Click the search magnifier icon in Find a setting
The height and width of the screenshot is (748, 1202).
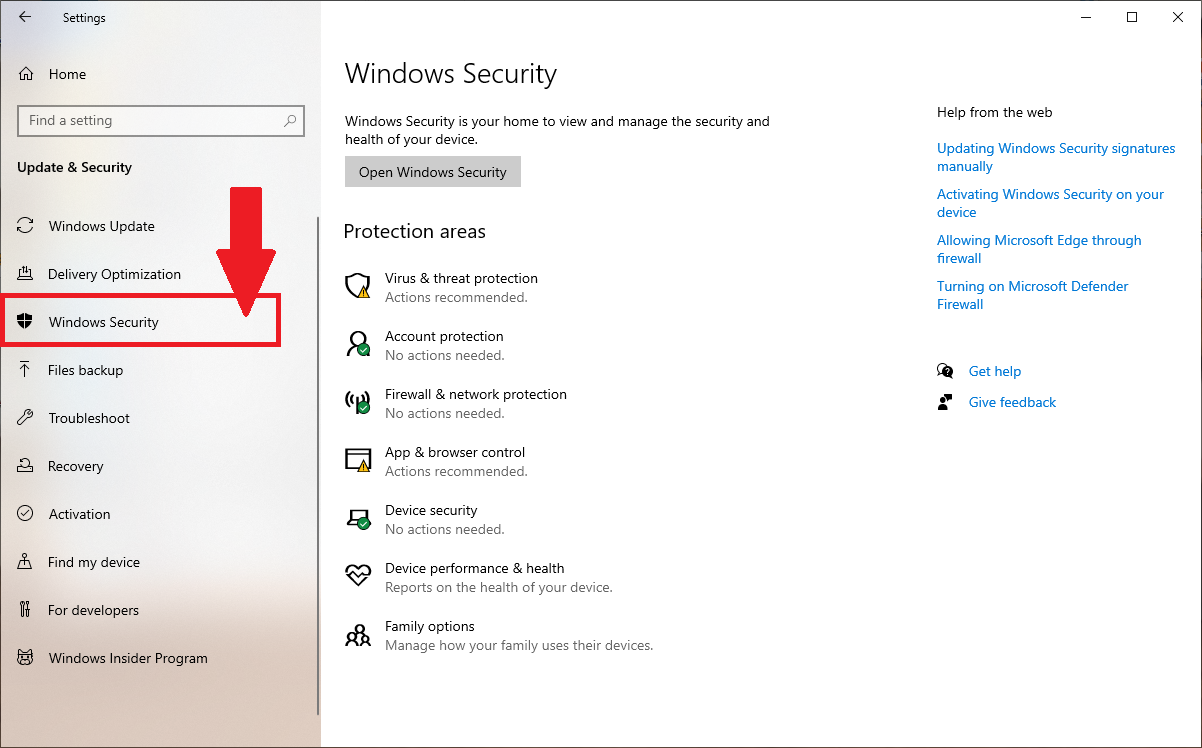tap(290, 121)
